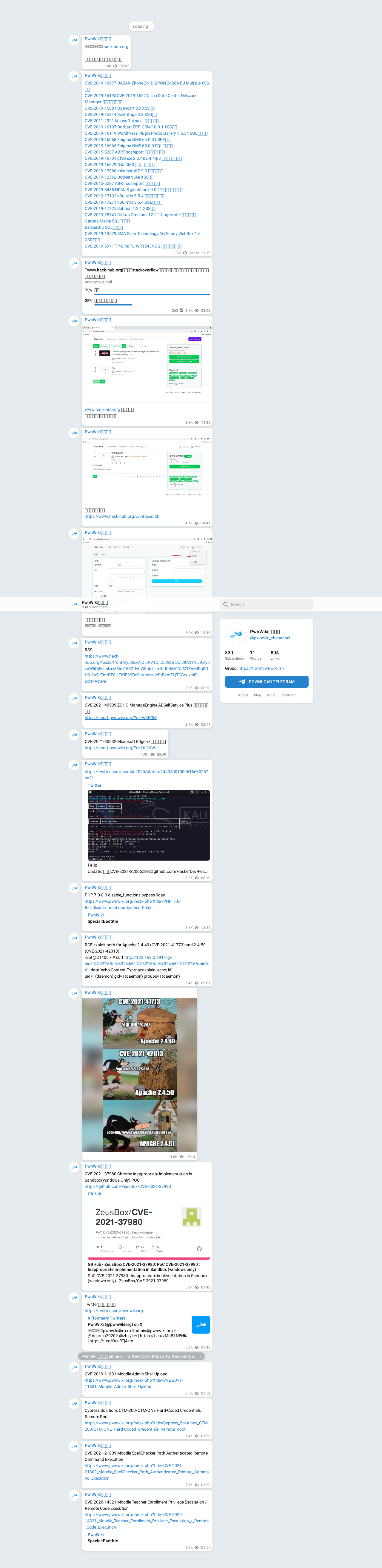
Task: Click the search magnifier icon
Action: click(x=226, y=604)
